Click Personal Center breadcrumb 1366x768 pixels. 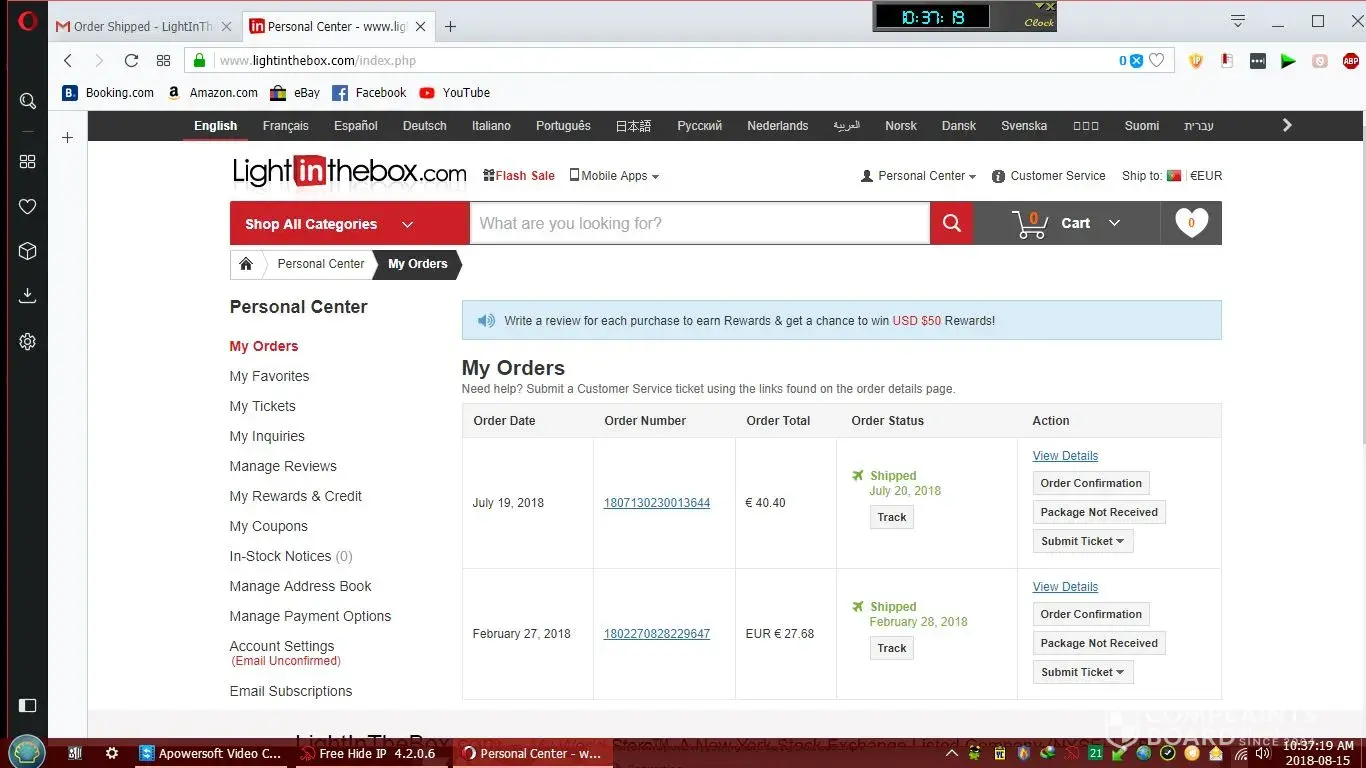click(321, 264)
